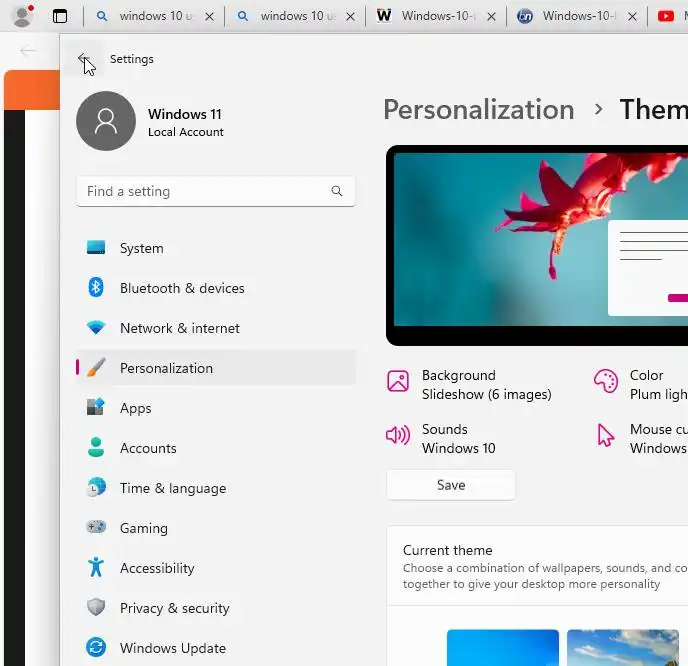This screenshot has width=688, height=666.
Task: Open Time & language settings
Action: (x=215, y=488)
